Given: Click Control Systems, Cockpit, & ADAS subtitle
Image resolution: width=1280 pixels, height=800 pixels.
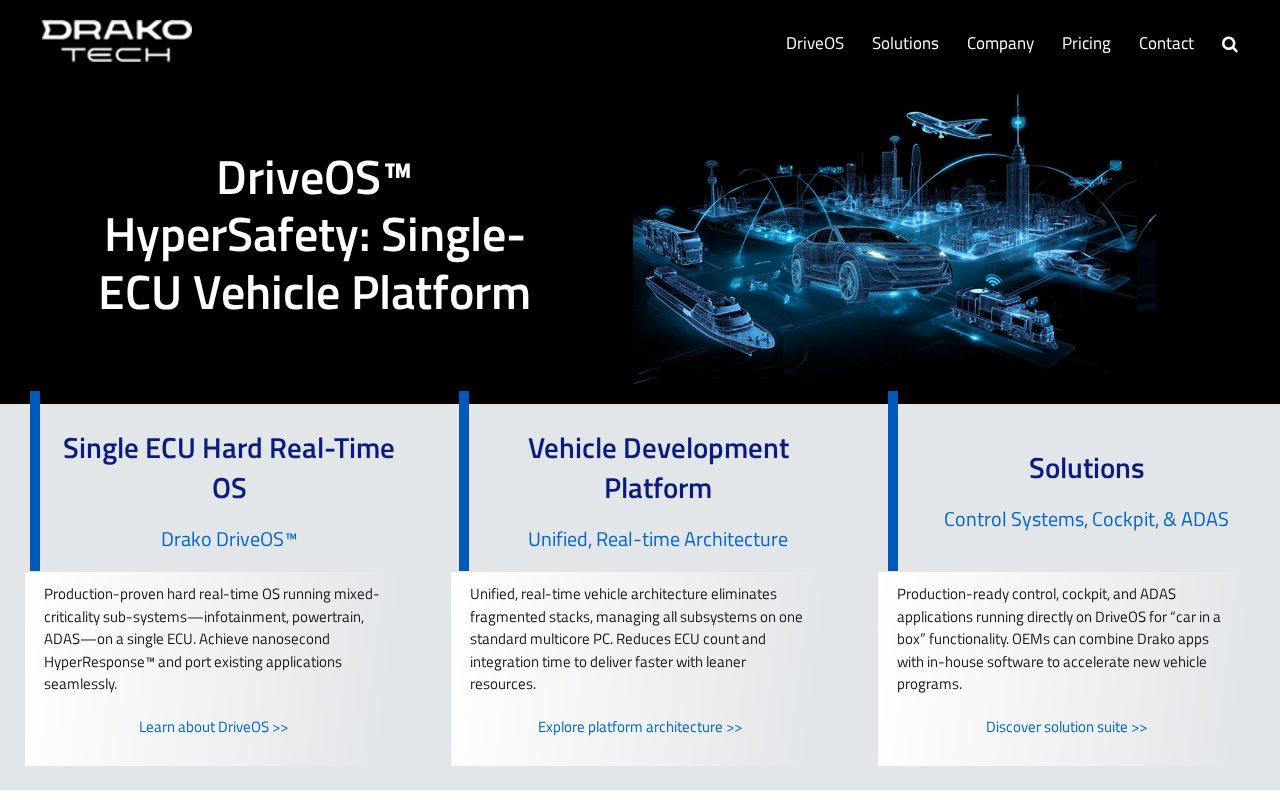Looking at the screenshot, I should [x=1086, y=519].
